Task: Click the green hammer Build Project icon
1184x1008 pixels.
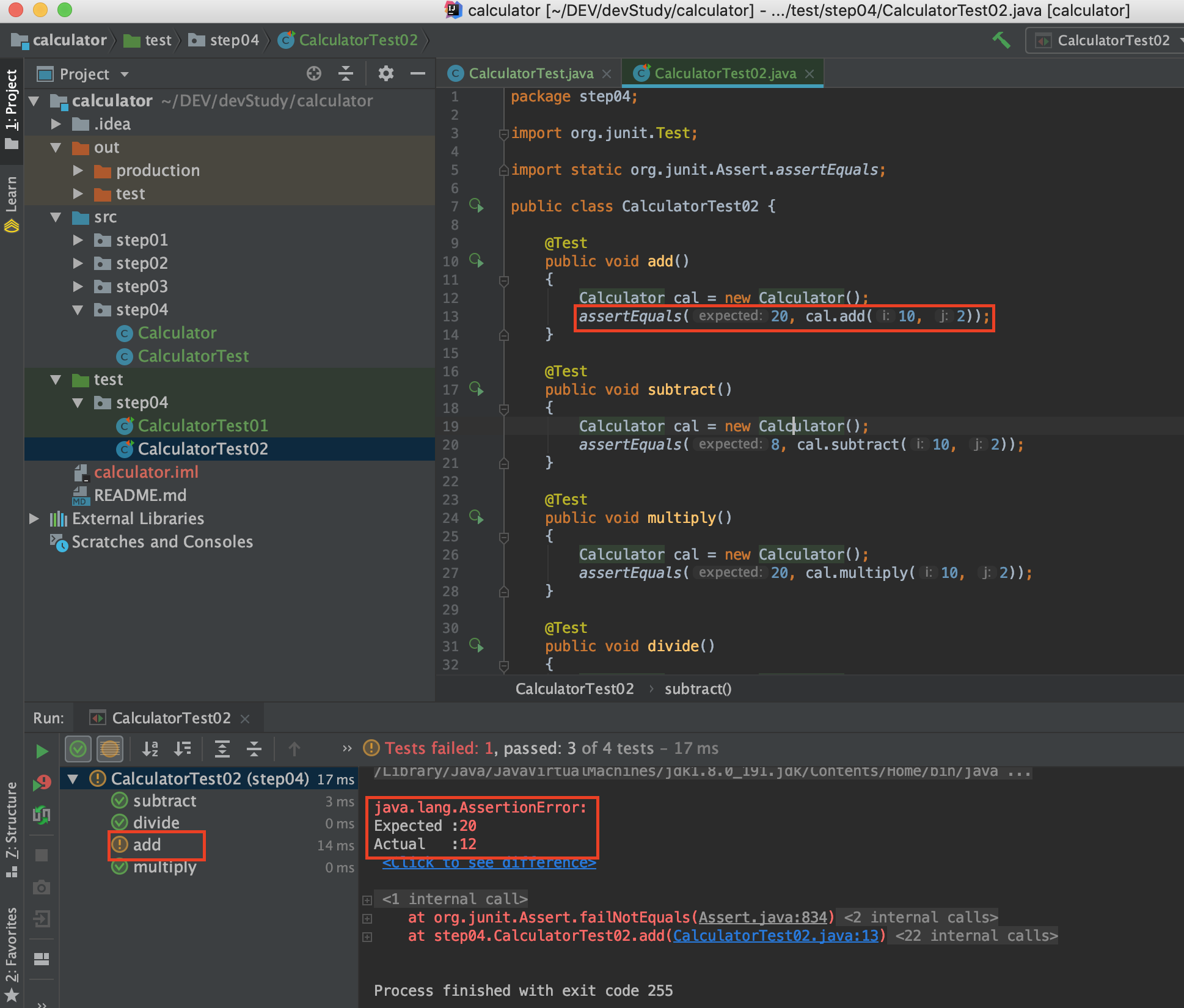Action: (1001, 40)
